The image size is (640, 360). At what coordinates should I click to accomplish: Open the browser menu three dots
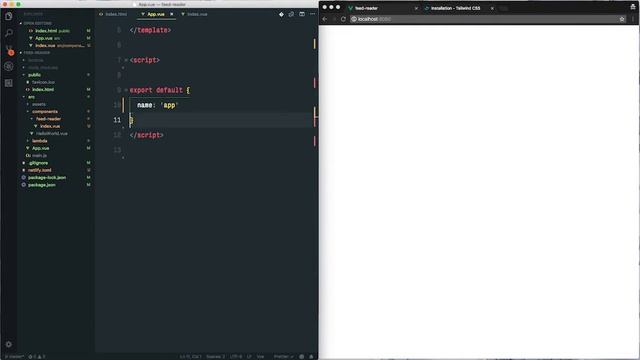(x=633, y=19)
